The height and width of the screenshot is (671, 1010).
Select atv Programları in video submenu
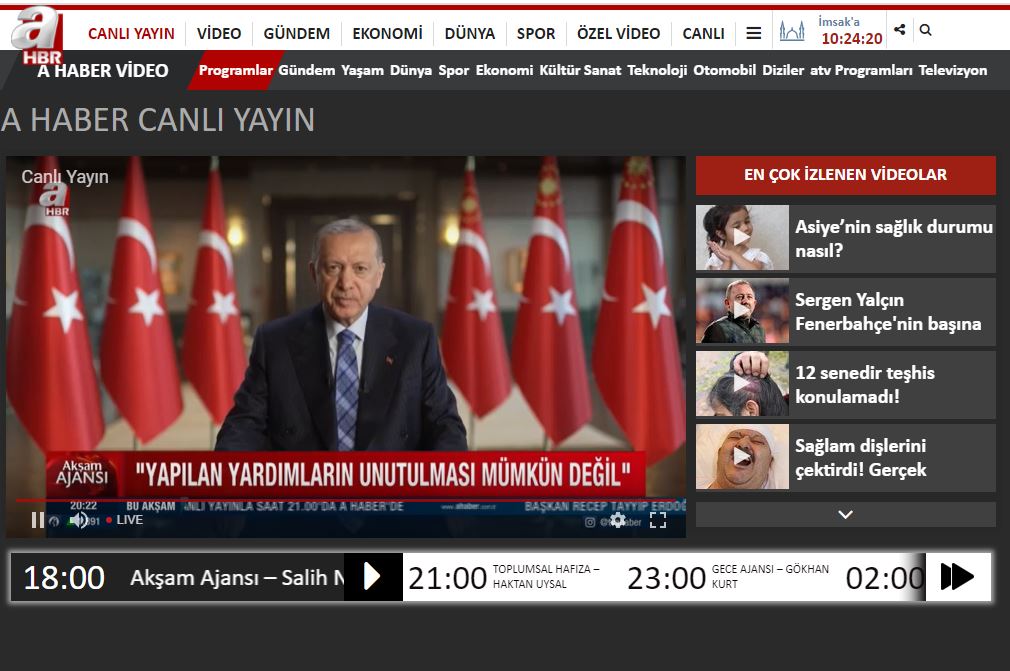click(x=861, y=70)
